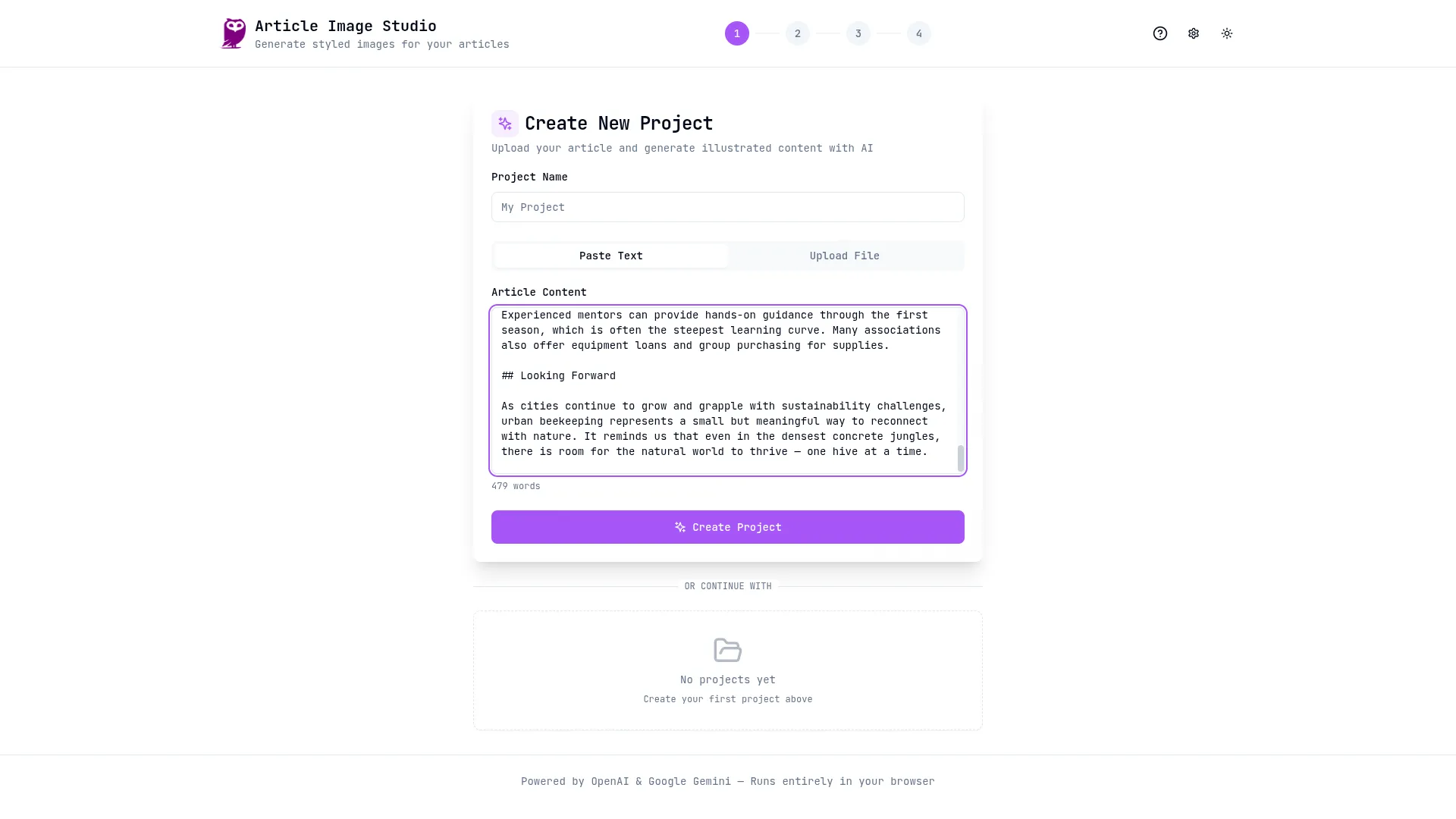The width and height of the screenshot is (1456, 819).
Task: Click the purple owl logo icon
Action: point(234,33)
